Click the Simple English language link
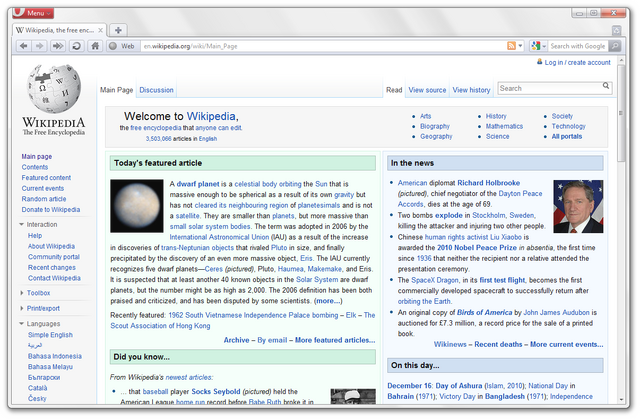Viewport: 640px width, 419px height. click(x=50, y=335)
